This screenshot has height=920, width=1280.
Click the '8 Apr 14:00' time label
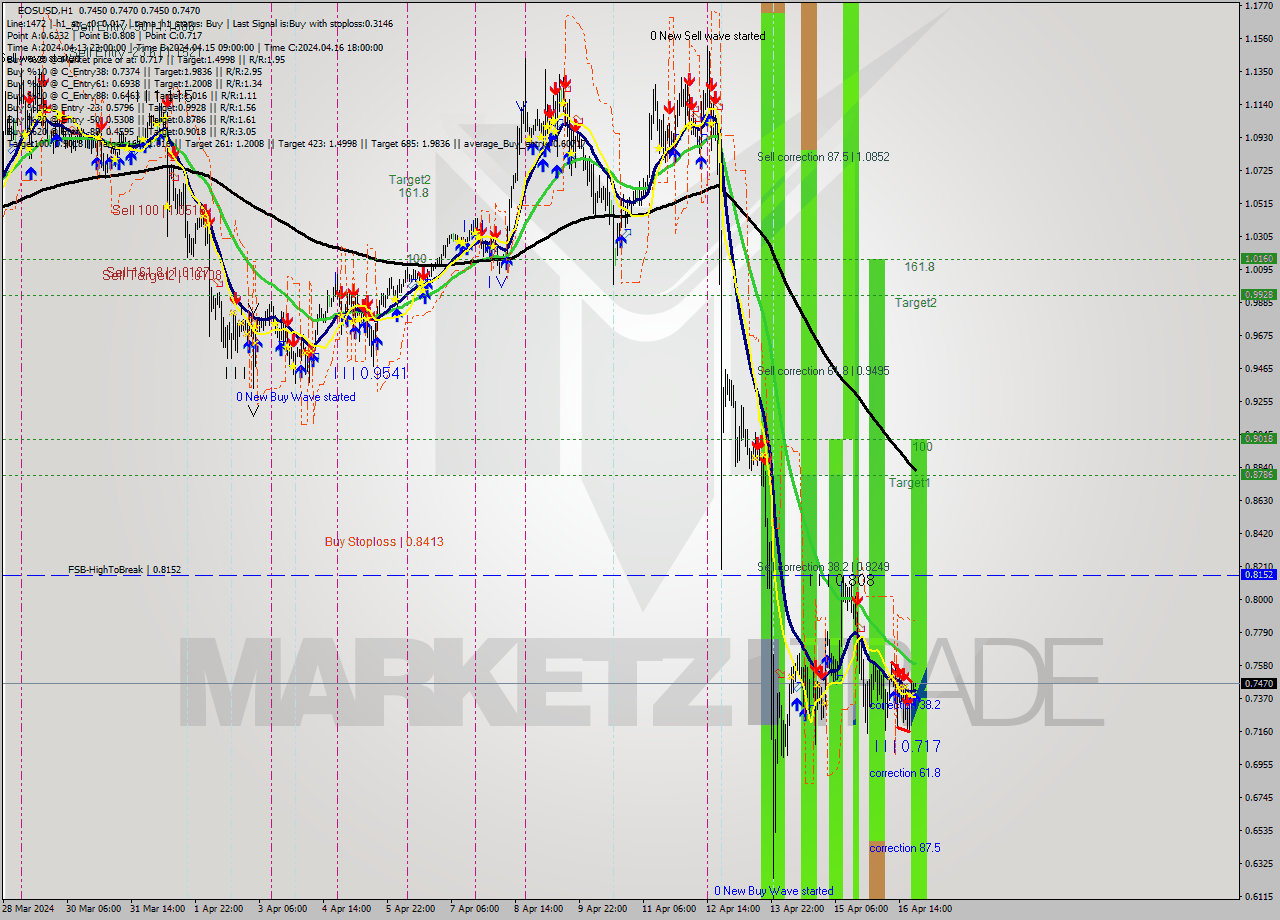click(x=540, y=909)
